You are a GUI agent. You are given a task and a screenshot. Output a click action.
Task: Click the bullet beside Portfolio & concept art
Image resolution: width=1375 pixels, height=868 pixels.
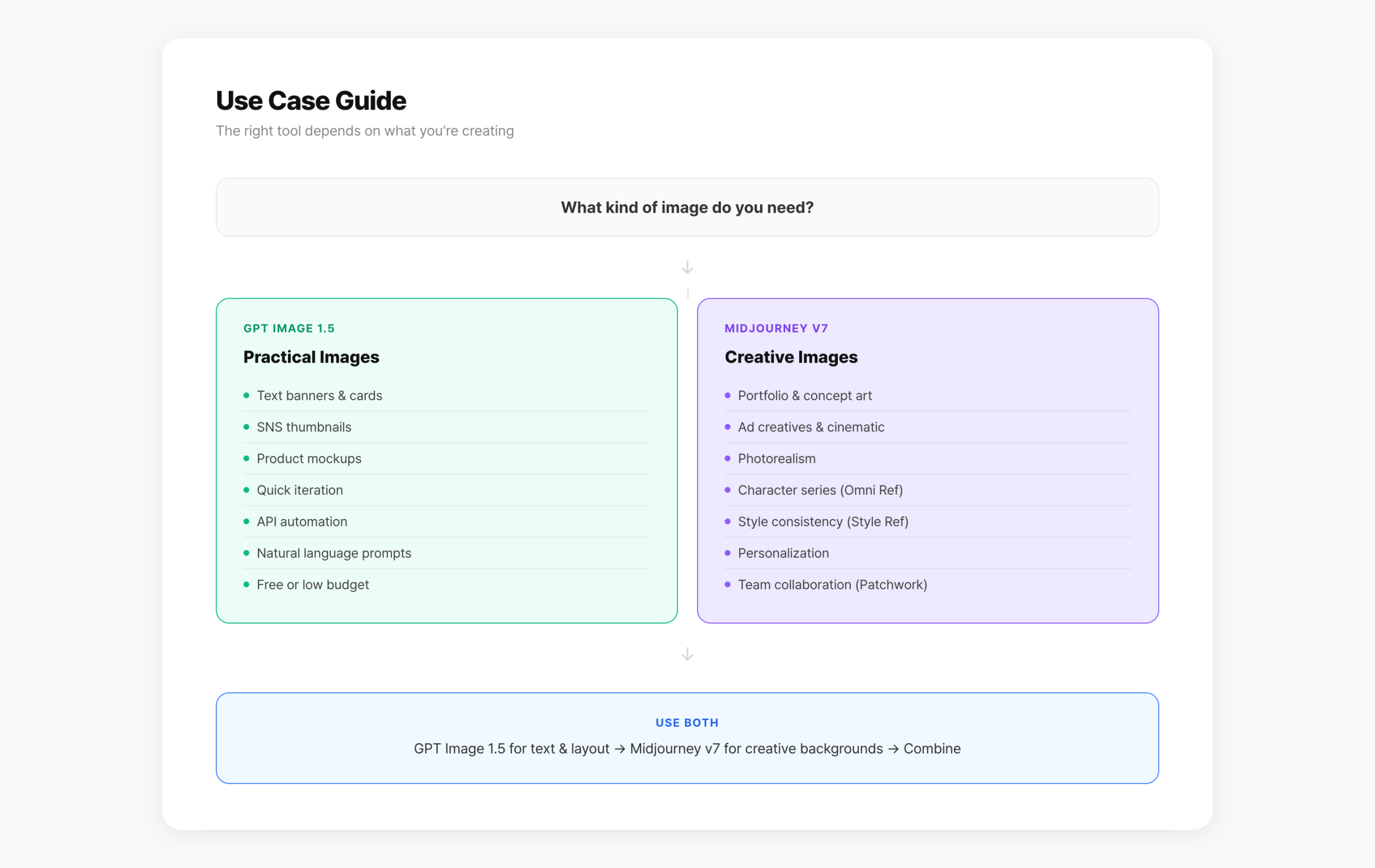tap(728, 395)
